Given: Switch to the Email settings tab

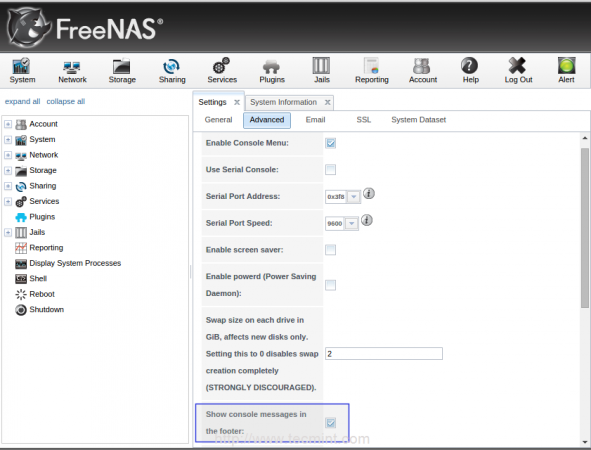Looking at the screenshot, I should (315, 120).
